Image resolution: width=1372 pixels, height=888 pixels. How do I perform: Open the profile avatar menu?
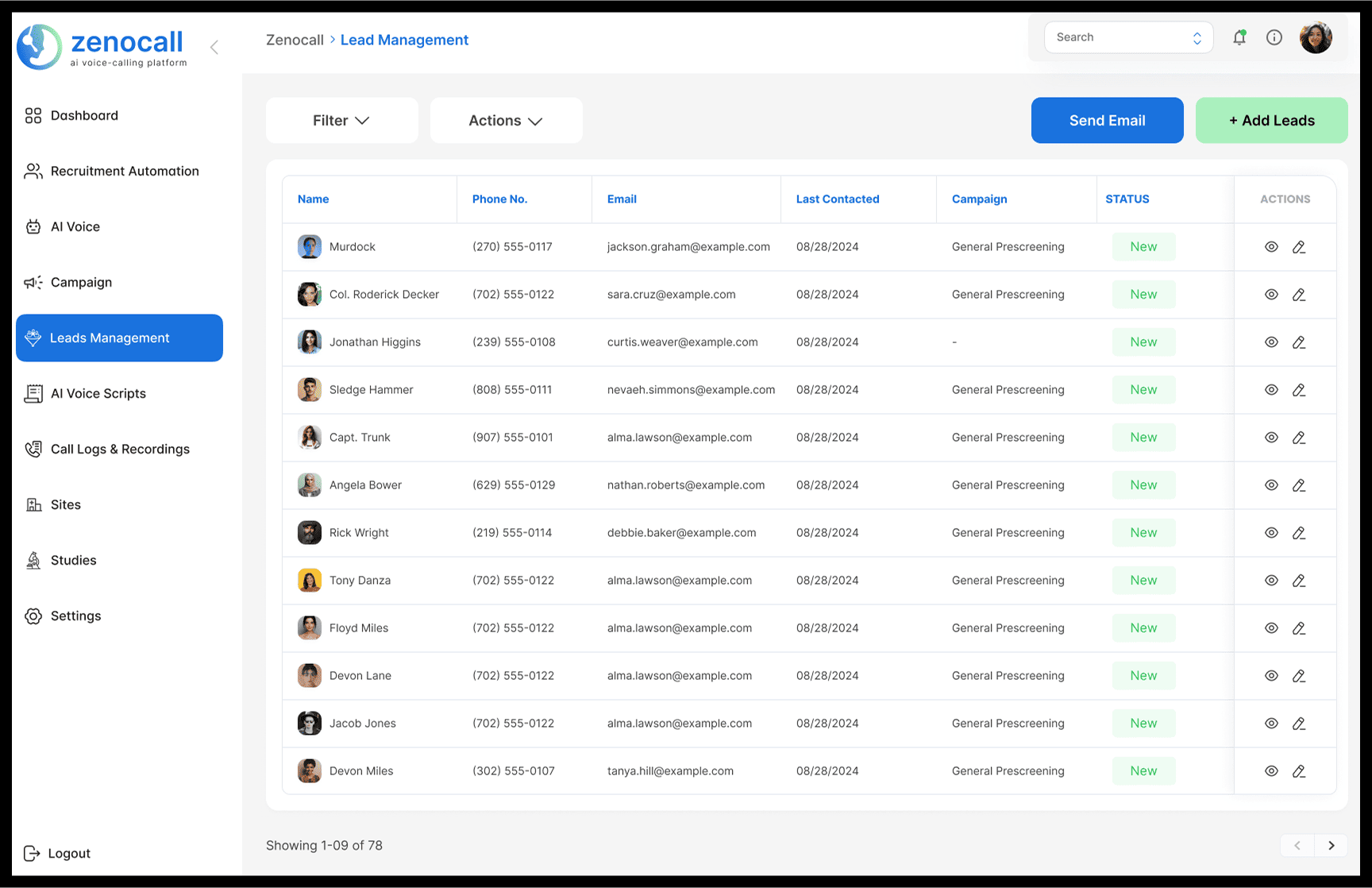(1316, 37)
